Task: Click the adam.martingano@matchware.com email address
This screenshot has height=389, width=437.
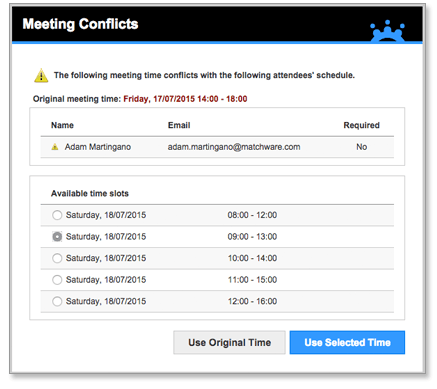Action: point(234,147)
